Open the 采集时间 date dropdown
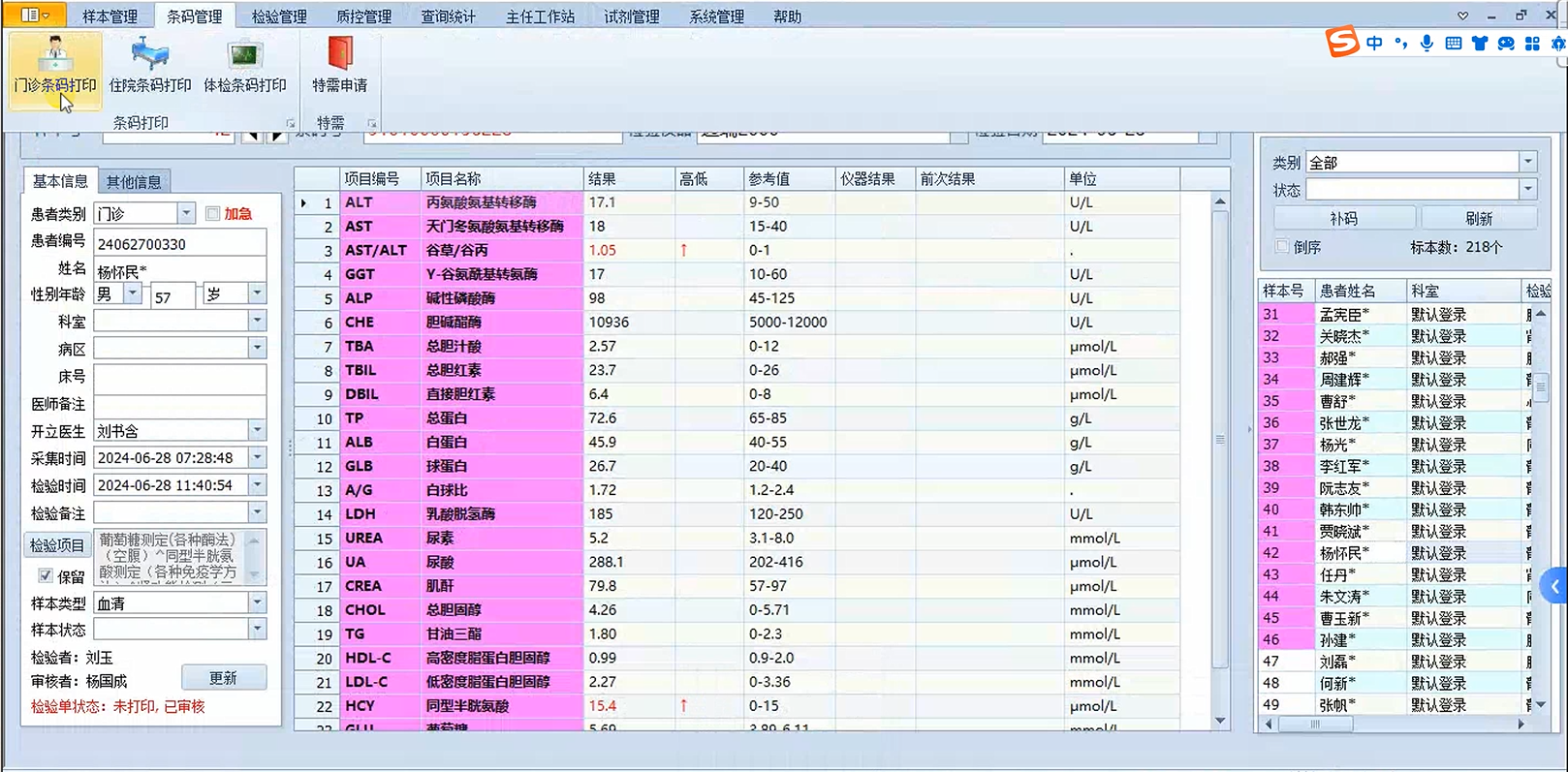 [257, 457]
